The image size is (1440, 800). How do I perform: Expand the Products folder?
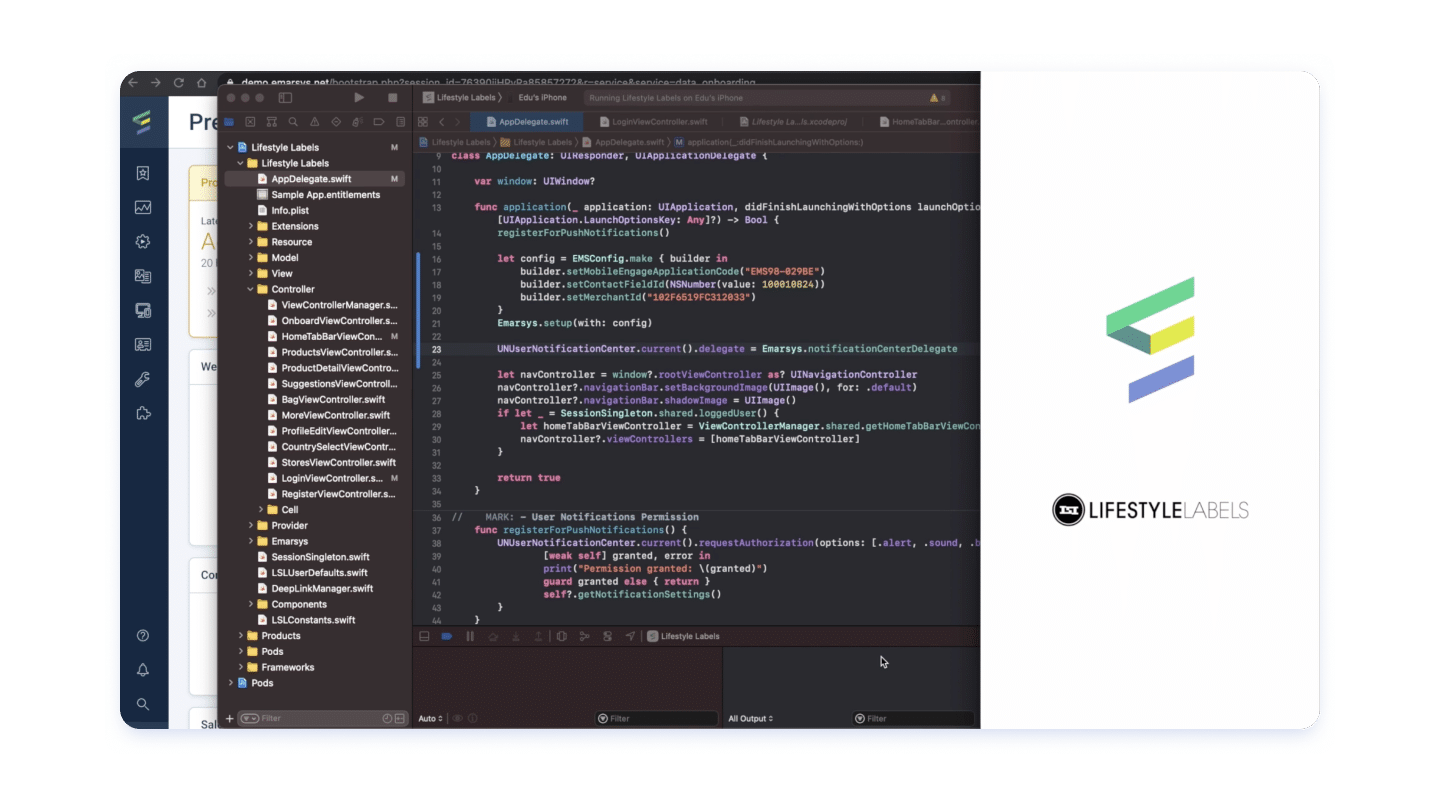point(240,636)
